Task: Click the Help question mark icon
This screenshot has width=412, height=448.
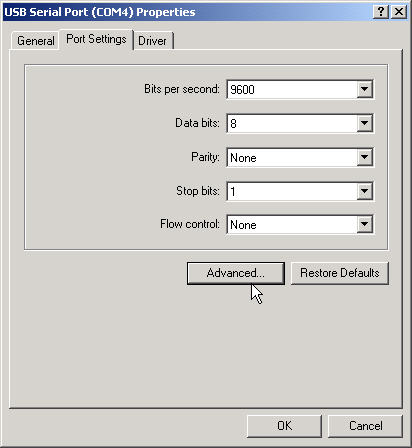Action: 381,12
